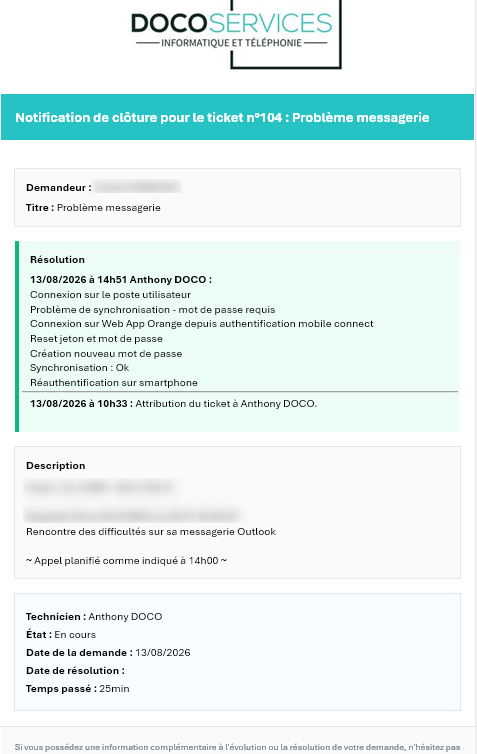Click the Réauthentification sur smartphone line

[114, 383]
